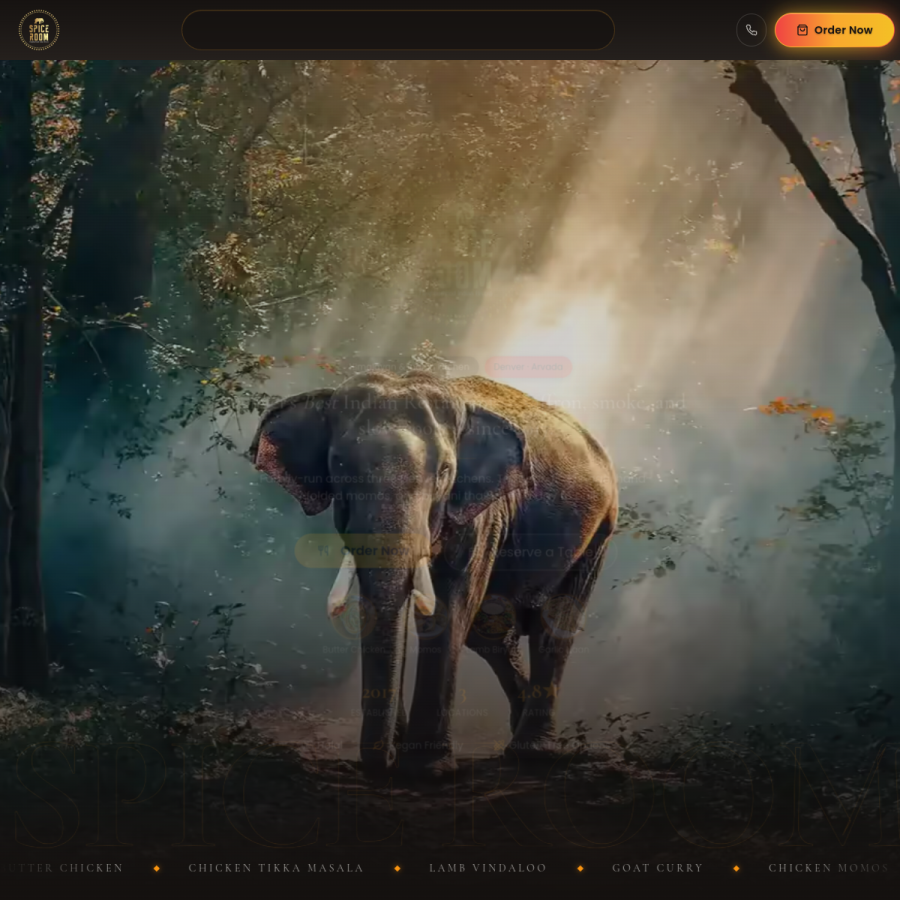900x900 pixels.
Task: Click the Spice Room elephant logo
Action: [x=38, y=30]
